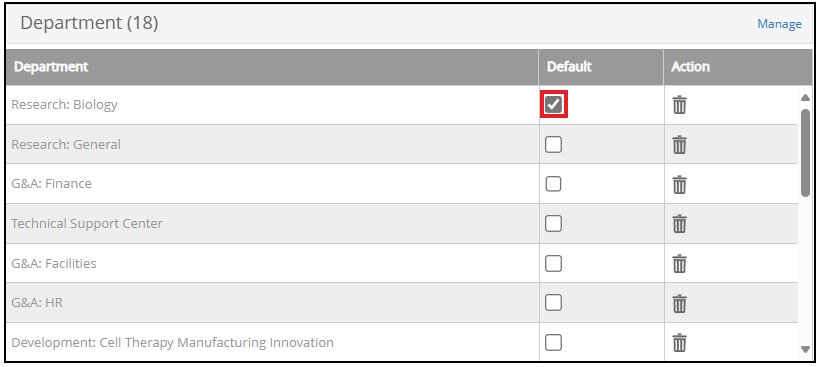Click the Department column header
818x367 pixels.
click(272, 67)
